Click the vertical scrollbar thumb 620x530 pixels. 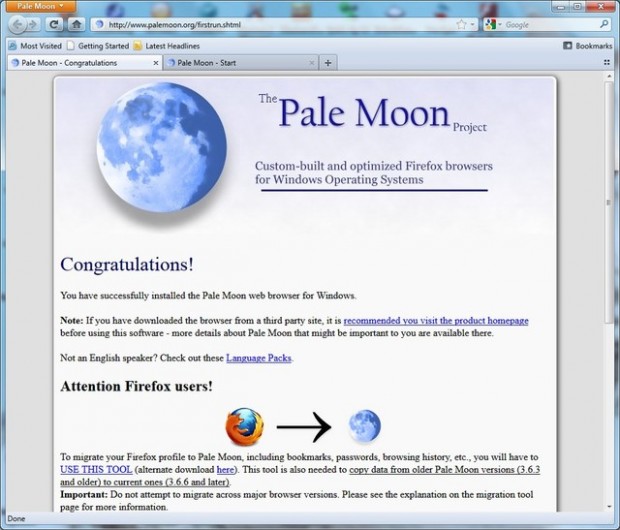coord(608,202)
